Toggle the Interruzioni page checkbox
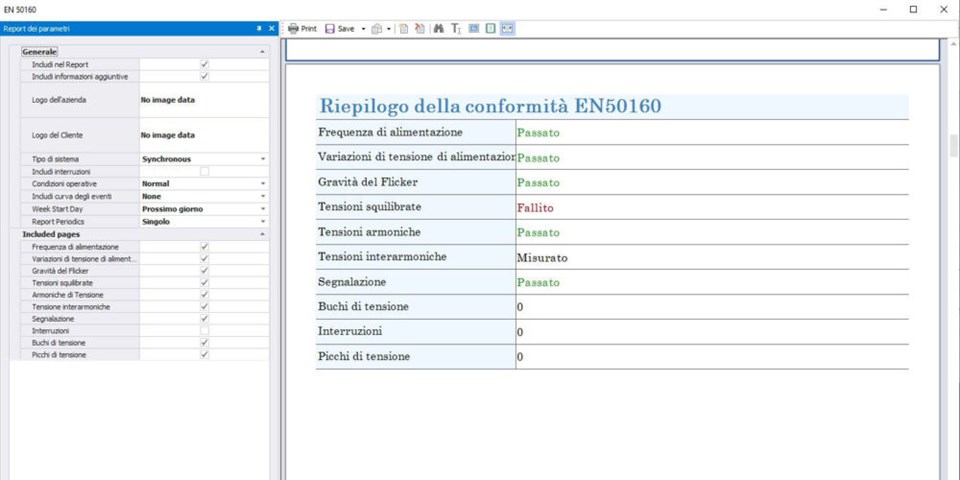This screenshot has width=960, height=480. (204, 330)
